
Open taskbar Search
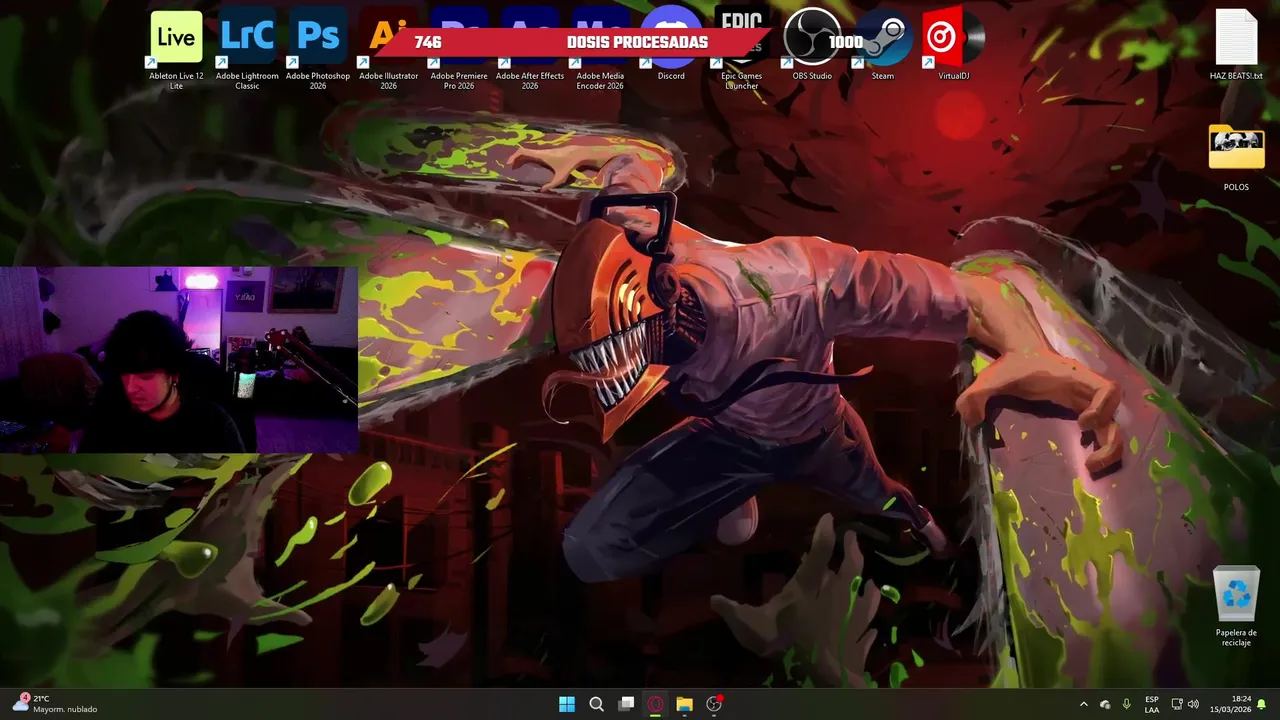click(x=596, y=704)
